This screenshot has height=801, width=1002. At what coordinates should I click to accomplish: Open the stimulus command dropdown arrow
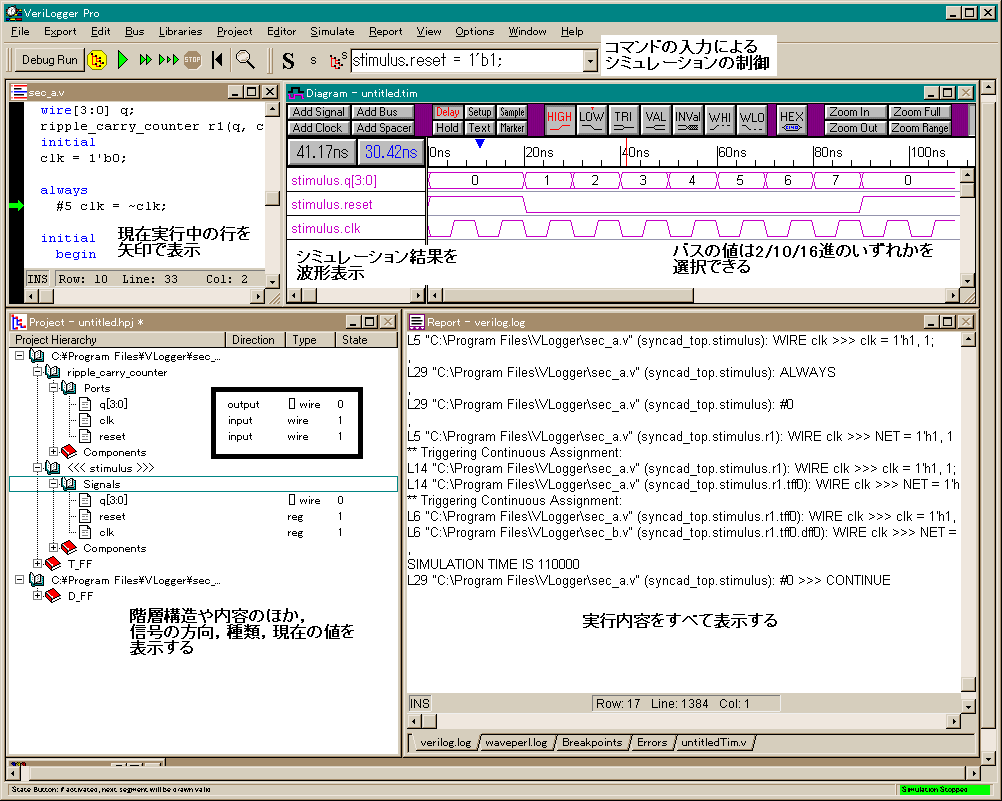coord(590,61)
